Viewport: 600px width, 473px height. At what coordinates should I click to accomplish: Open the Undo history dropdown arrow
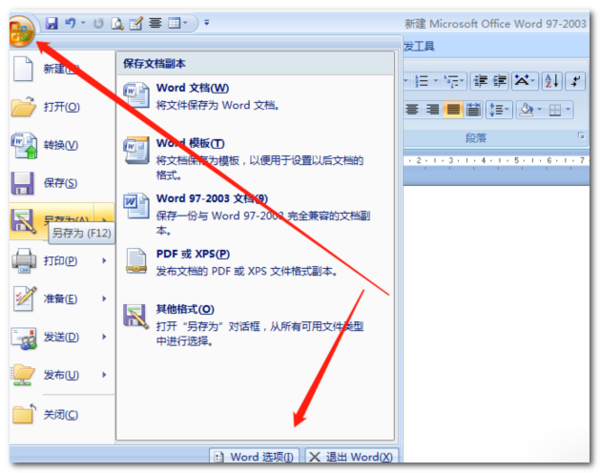pos(83,23)
